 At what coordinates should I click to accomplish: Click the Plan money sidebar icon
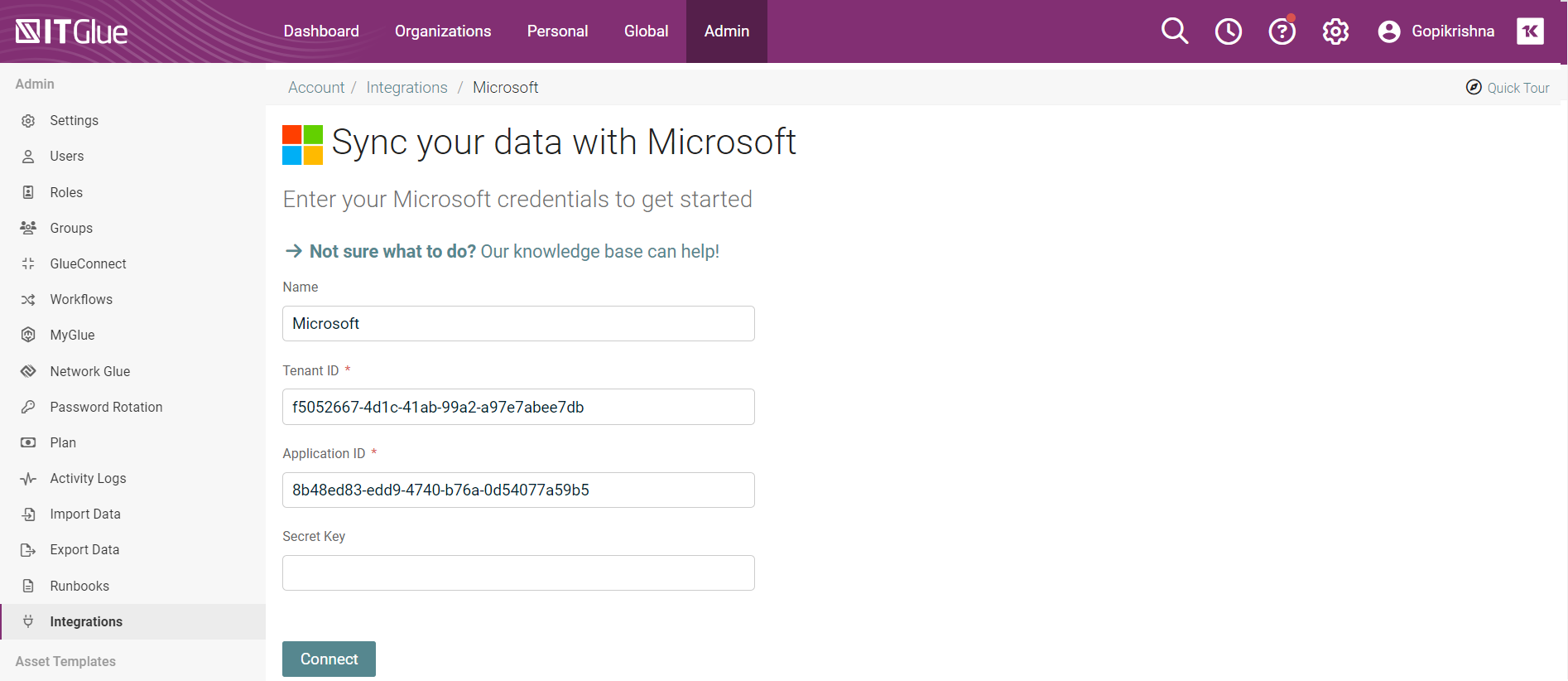[x=28, y=442]
